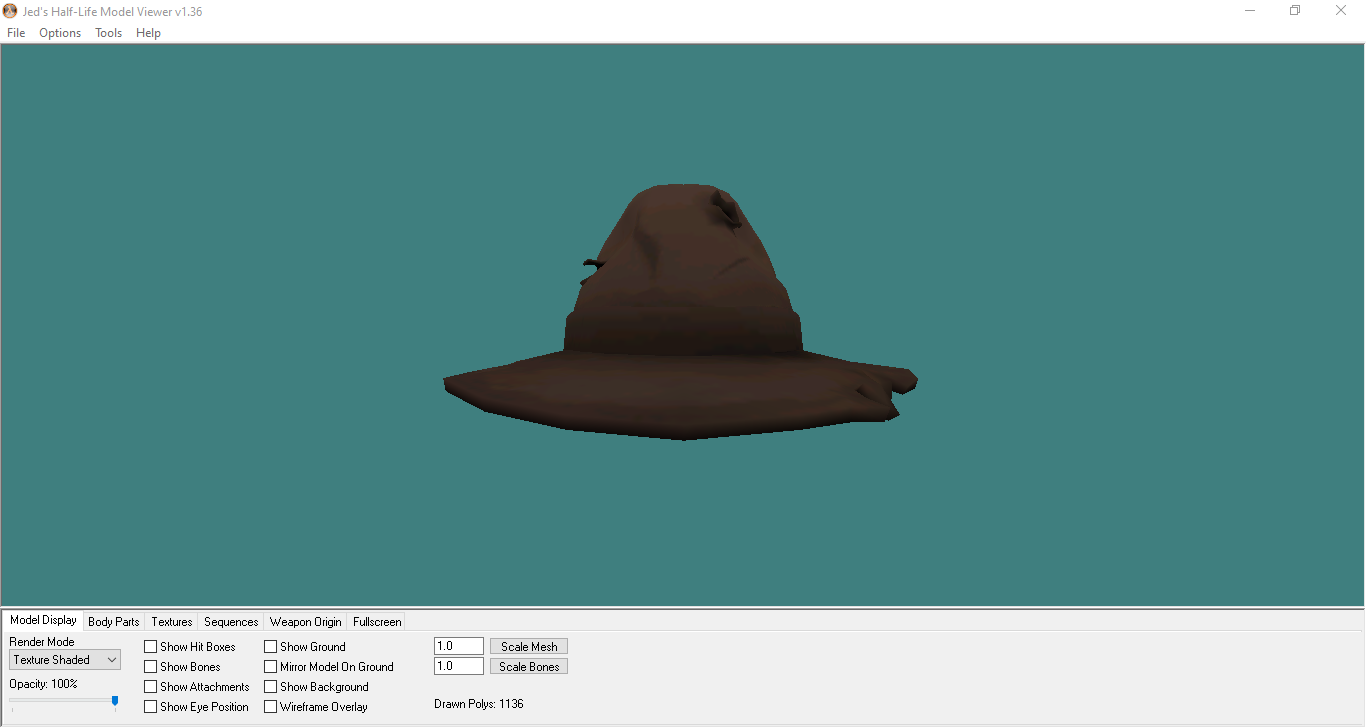Enable Show Hit Boxes checkbox
This screenshot has height=727, width=1366.
pyautogui.click(x=151, y=647)
